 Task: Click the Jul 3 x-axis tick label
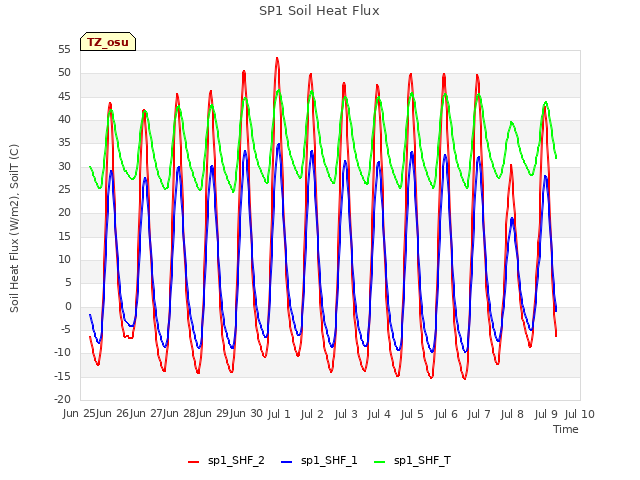coord(346,414)
